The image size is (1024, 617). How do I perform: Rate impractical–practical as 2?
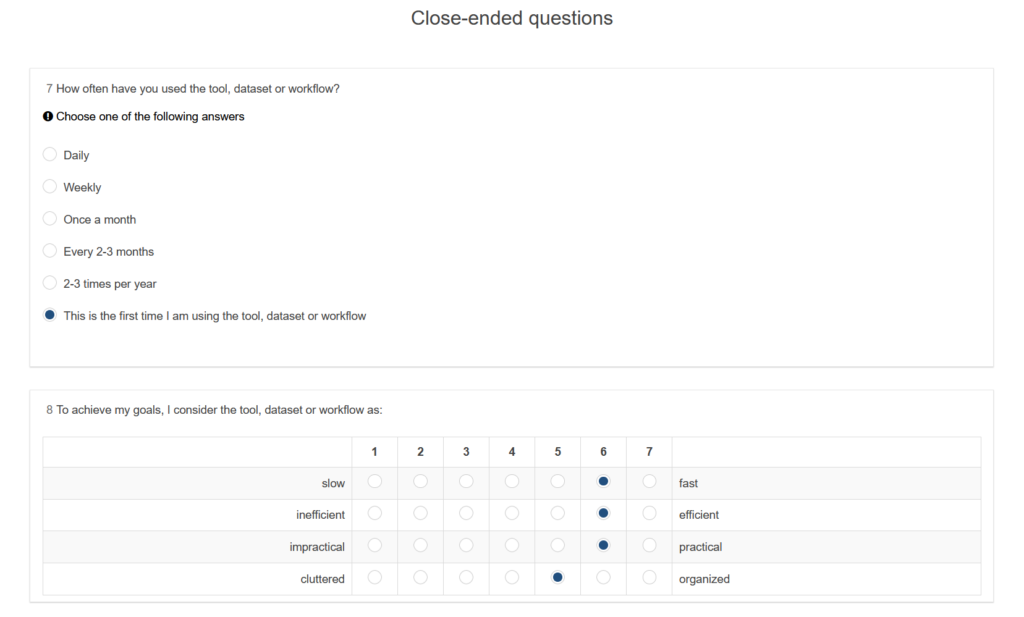pos(421,546)
